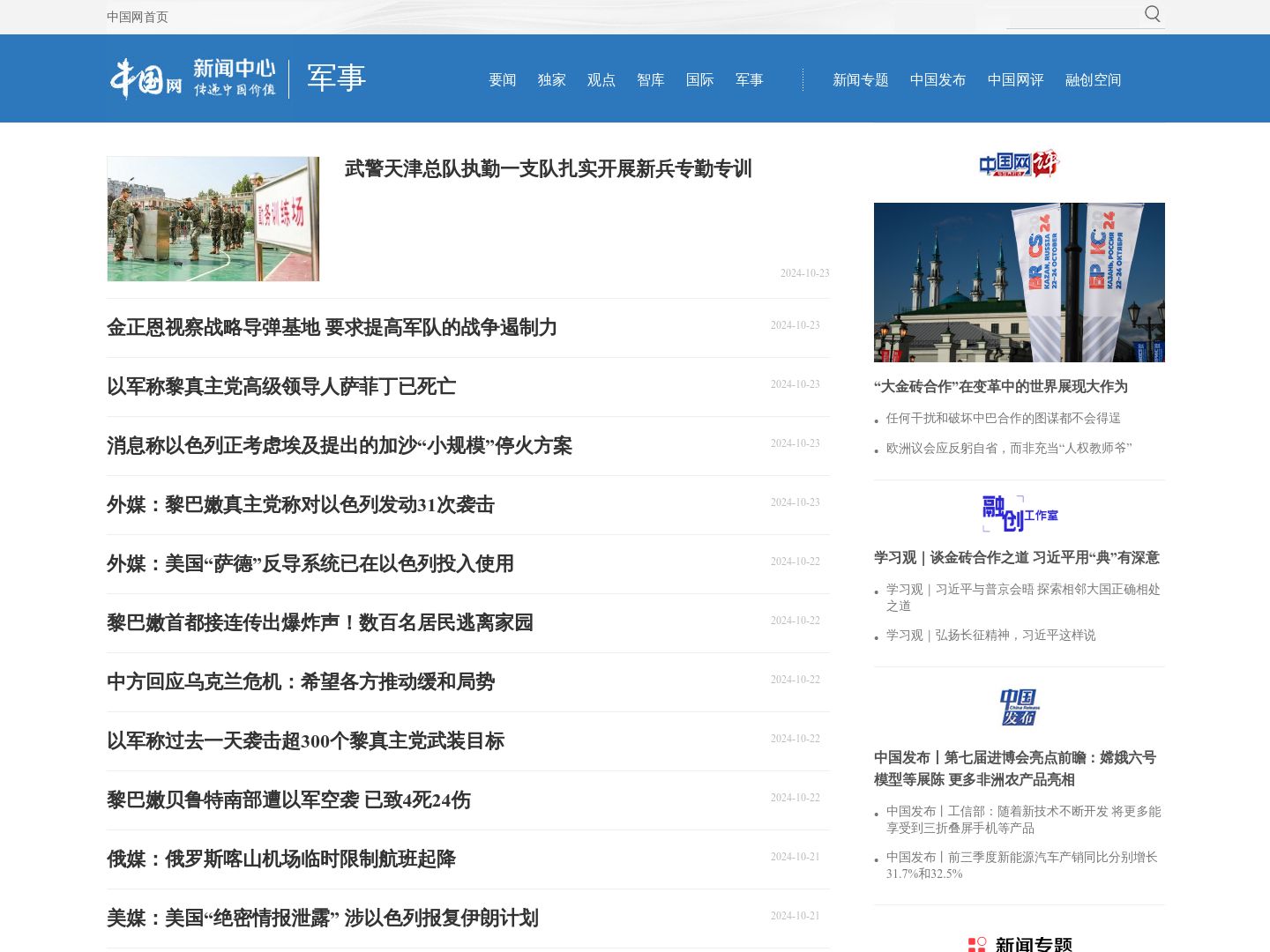The image size is (1270, 952).
Task: Open the 军事 channel title in header
Action: coord(336,78)
